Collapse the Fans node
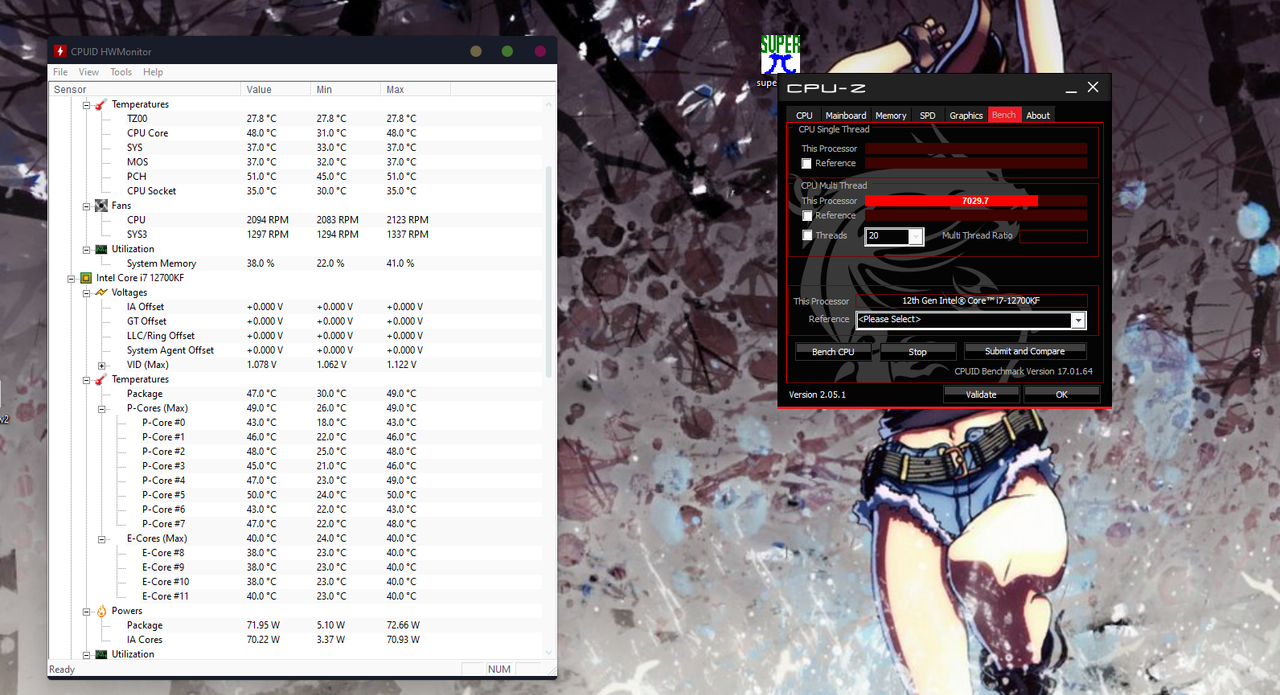 point(86,205)
